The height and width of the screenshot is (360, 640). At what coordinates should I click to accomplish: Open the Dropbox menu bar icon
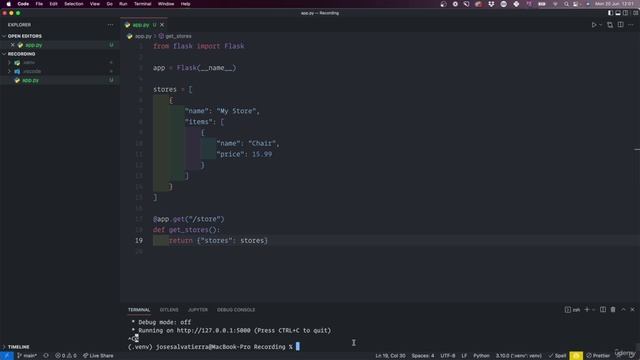coord(491,4)
